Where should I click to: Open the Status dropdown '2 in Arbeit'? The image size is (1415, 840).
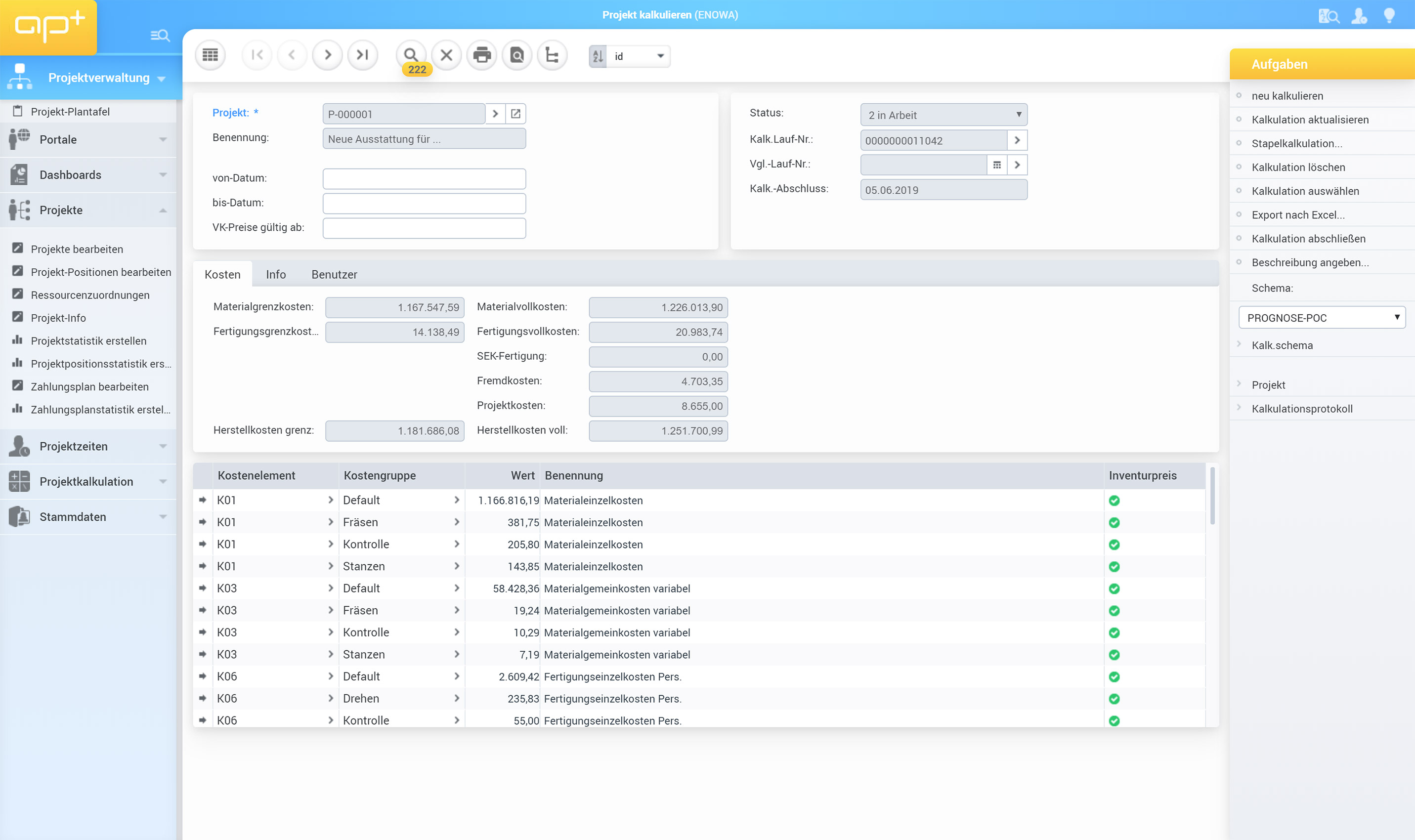point(943,115)
